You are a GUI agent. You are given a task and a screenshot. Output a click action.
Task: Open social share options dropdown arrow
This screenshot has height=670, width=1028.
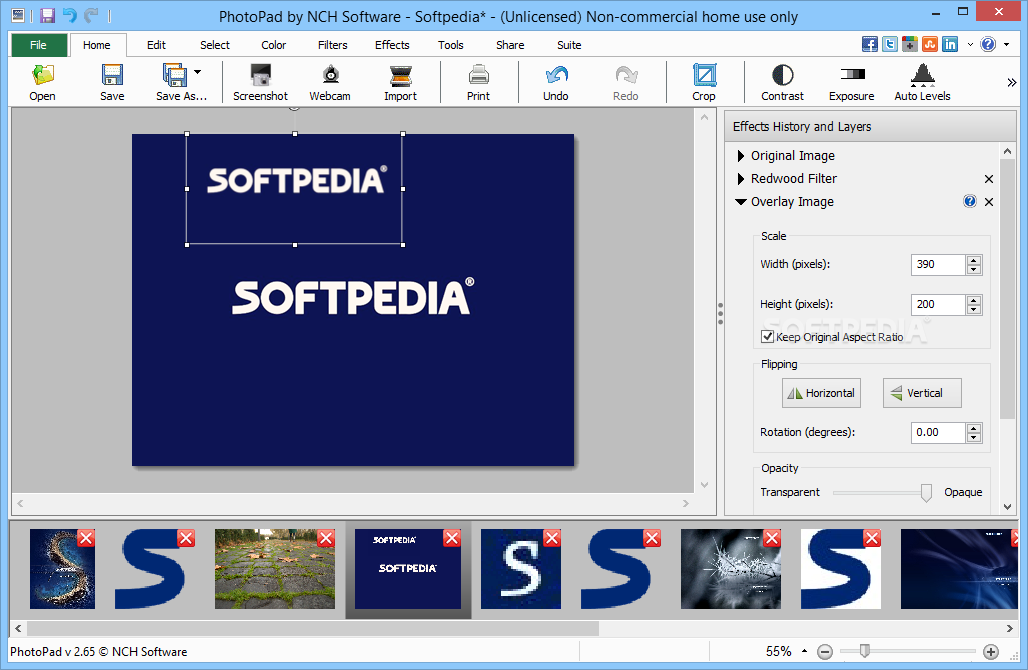(970, 45)
